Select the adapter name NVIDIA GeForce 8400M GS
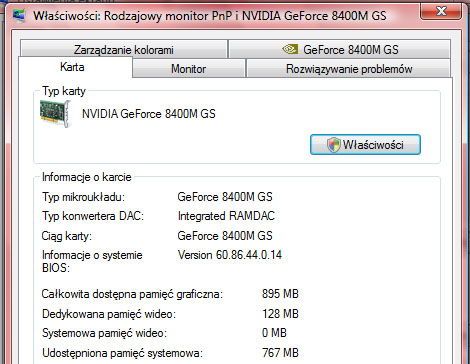The image size is (470, 364). click(x=149, y=114)
